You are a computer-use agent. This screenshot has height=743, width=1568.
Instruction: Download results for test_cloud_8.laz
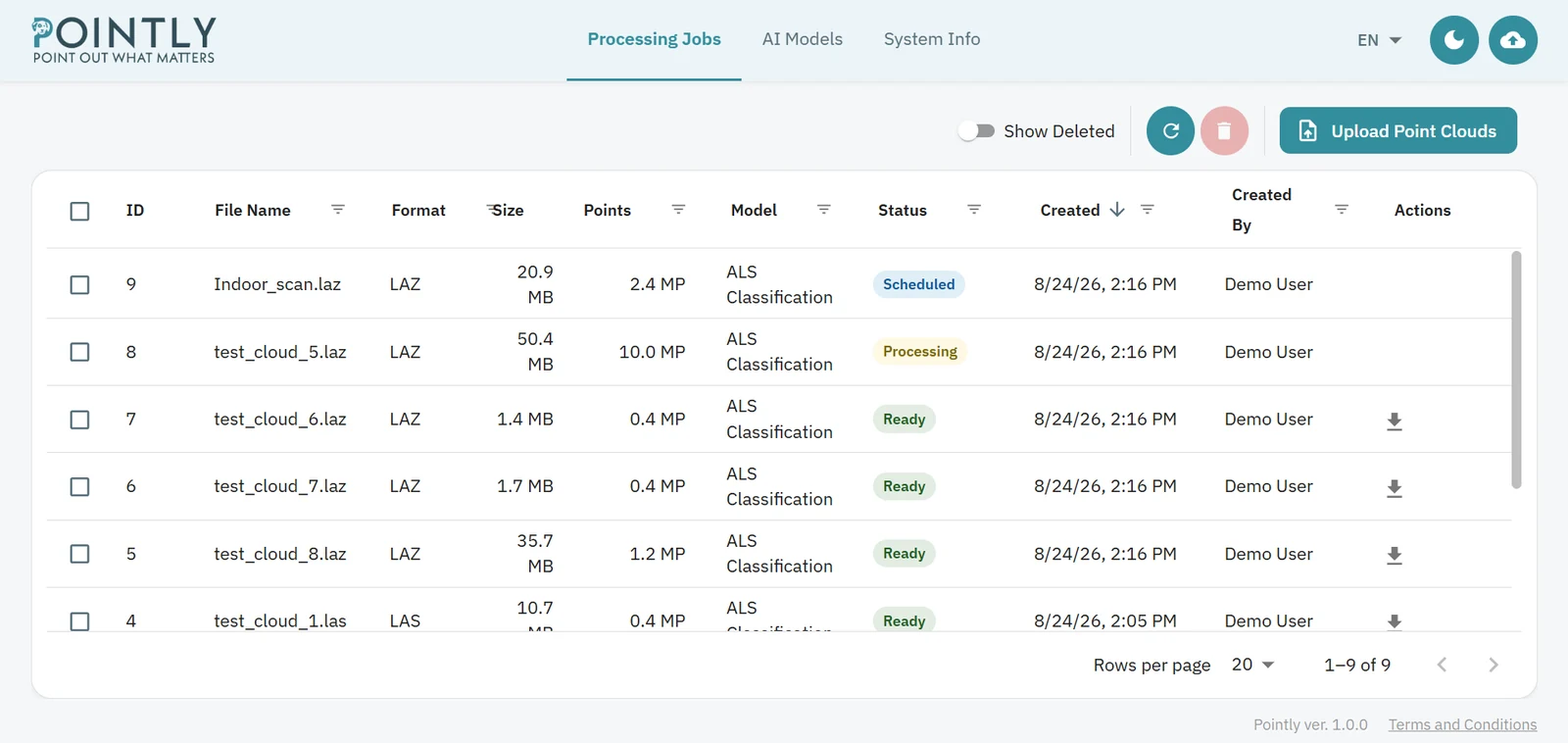point(1395,555)
